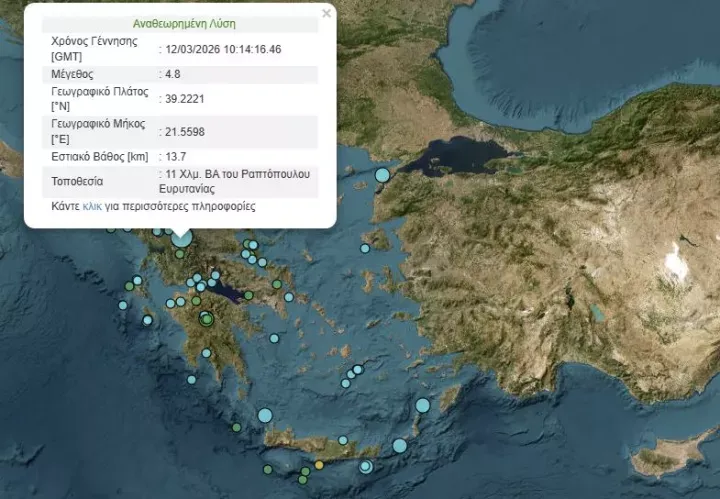Viewport: 720px width, 499px height.
Task: Click the location text 'Ραπτόπουλου Ευρυτανίας'
Action: click(239, 181)
